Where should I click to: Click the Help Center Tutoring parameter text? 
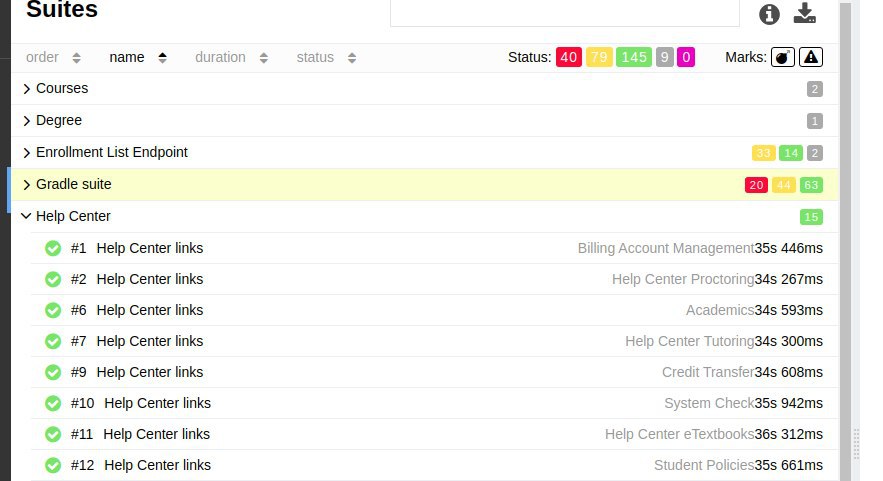click(689, 341)
